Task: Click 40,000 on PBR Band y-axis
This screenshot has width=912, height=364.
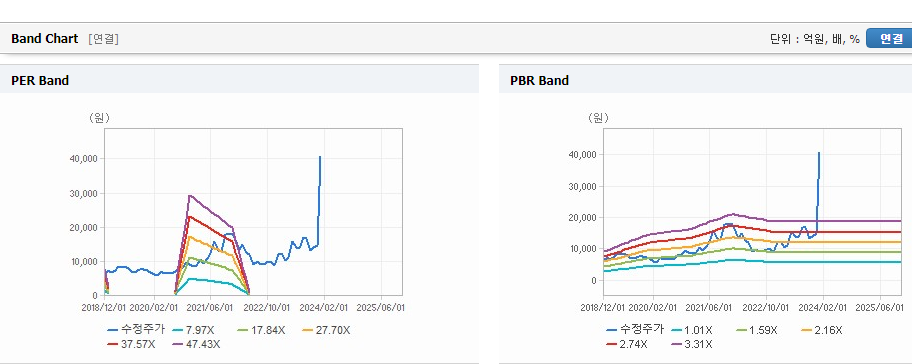Action: 583,155
